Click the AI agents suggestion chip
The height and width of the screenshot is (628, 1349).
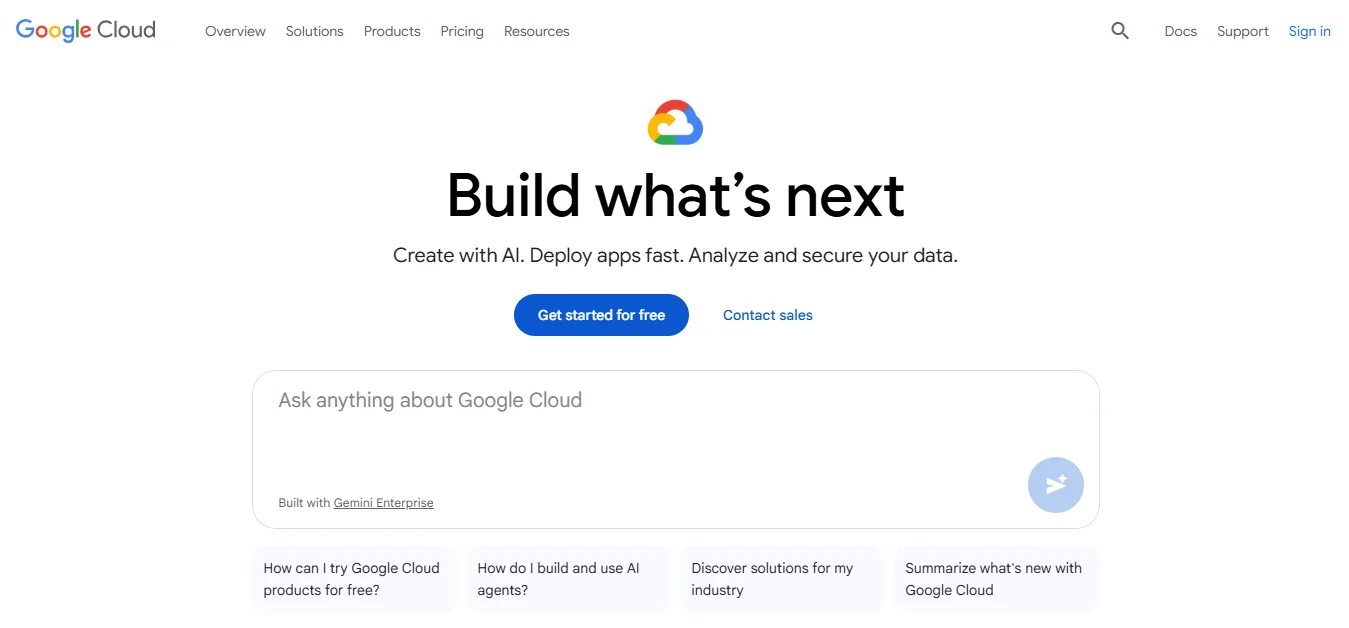pyautogui.click(x=567, y=578)
